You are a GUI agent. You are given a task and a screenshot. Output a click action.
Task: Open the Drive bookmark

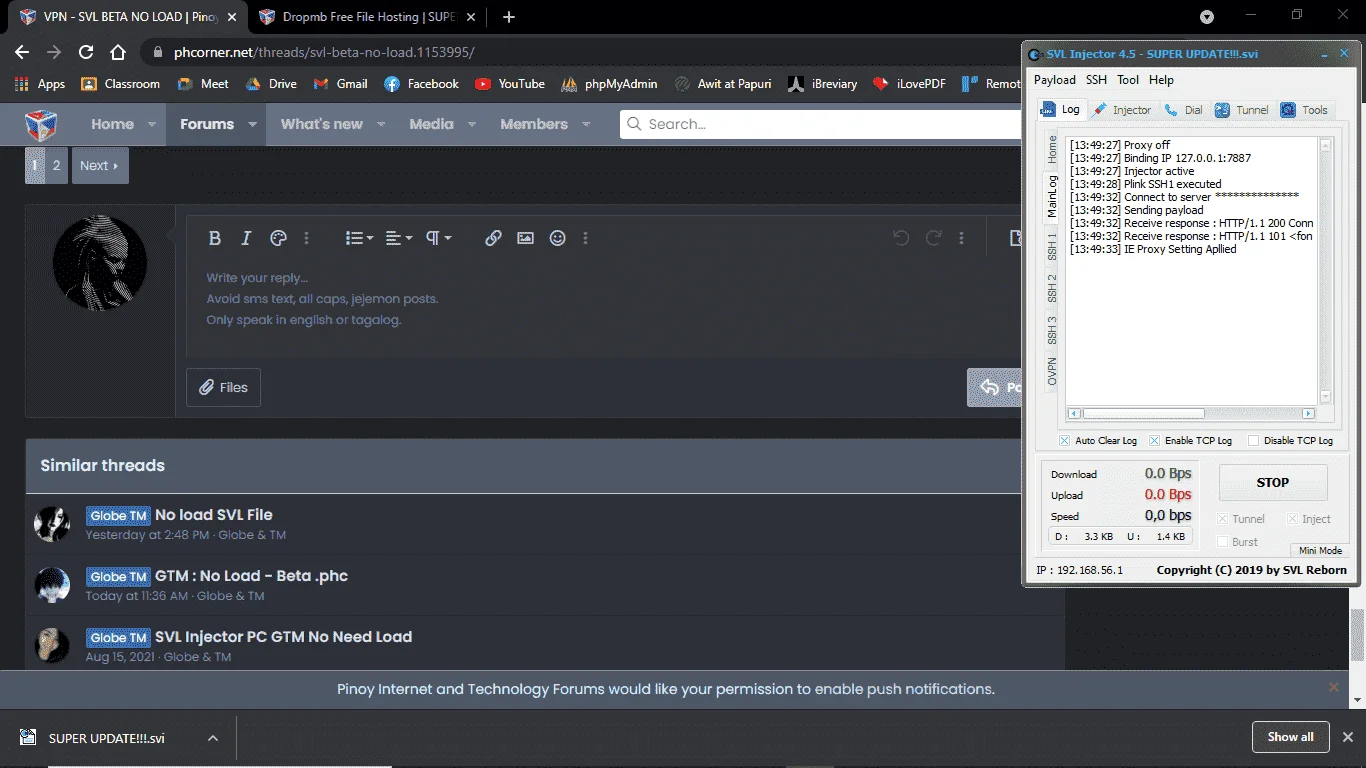[x=271, y=84]
